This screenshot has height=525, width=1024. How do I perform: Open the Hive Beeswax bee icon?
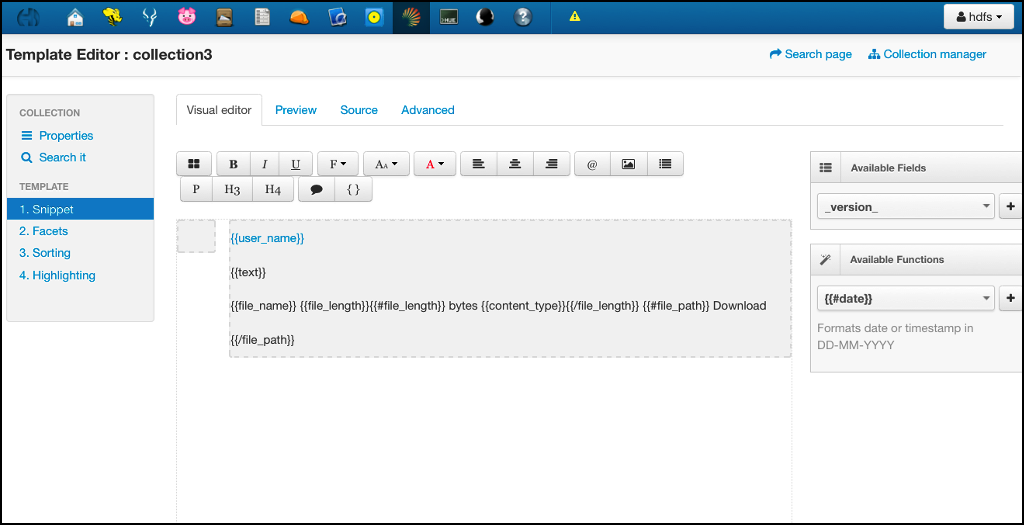point(112,17)
